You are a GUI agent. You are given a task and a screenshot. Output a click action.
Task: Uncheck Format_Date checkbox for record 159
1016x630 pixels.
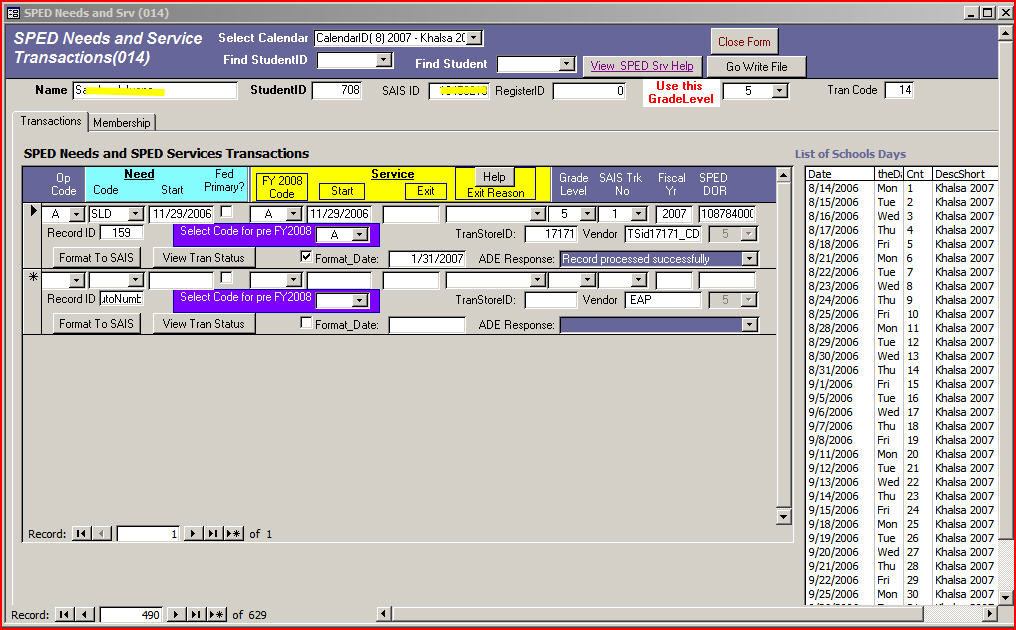(306, 257)
